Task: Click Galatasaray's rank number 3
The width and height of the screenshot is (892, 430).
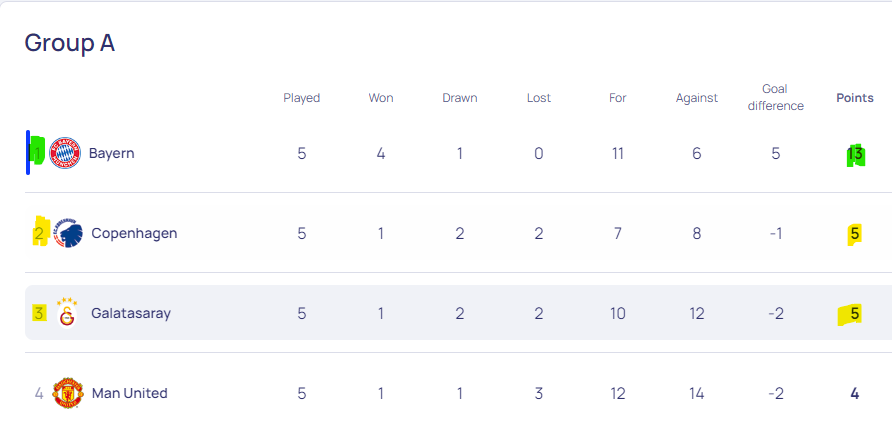Action: click(39, 313)
